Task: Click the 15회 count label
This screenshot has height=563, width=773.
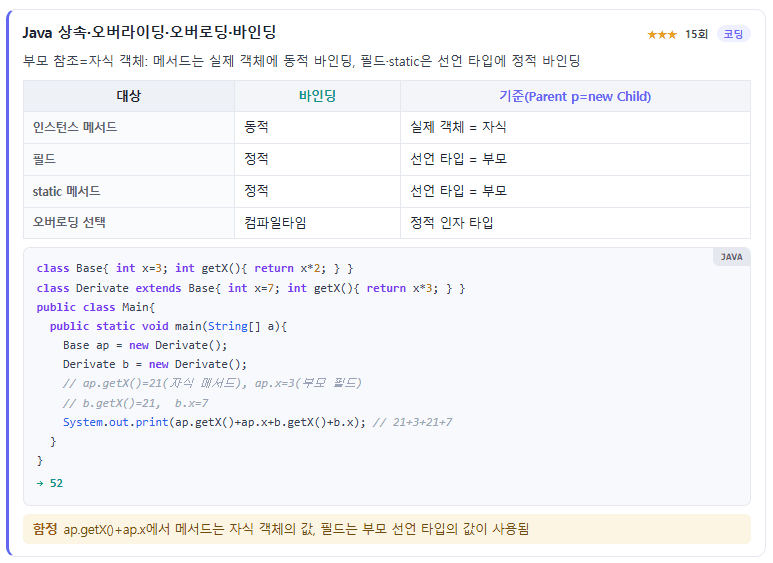Action: coord(696,34)
